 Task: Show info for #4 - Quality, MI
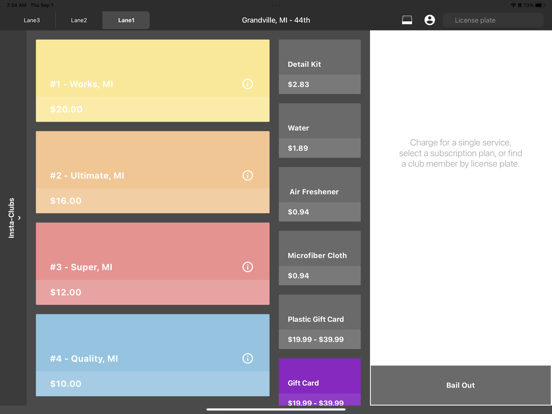point(247,358)
